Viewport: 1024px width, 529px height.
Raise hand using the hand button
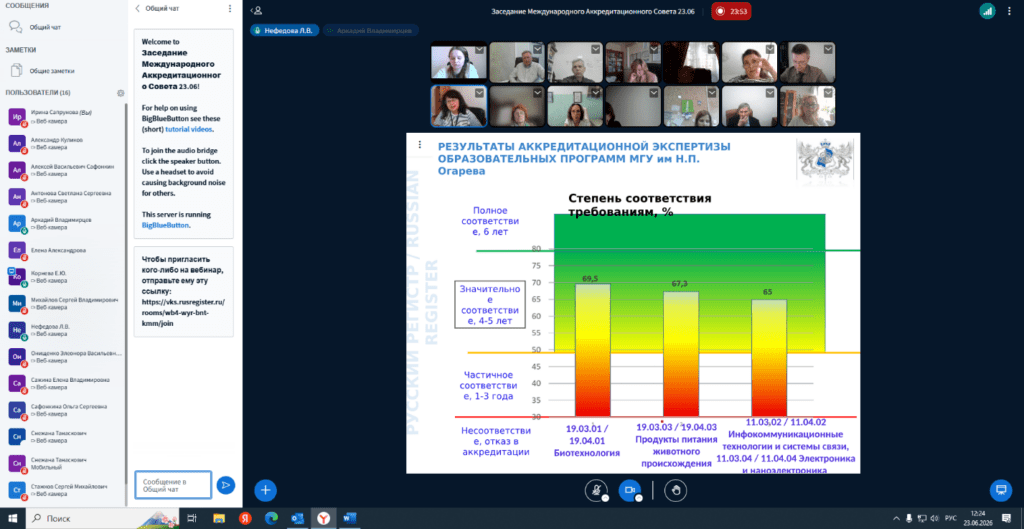675,490
